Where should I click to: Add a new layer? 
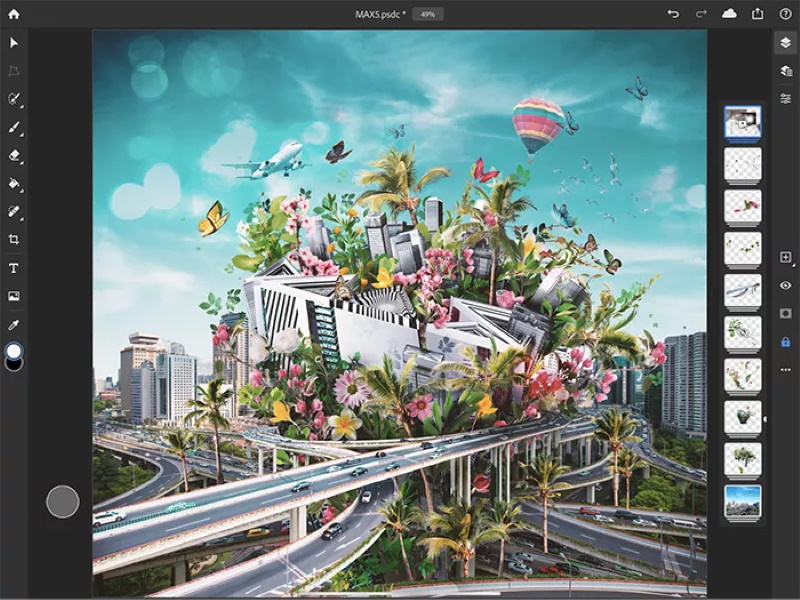[x=786, y=257]
